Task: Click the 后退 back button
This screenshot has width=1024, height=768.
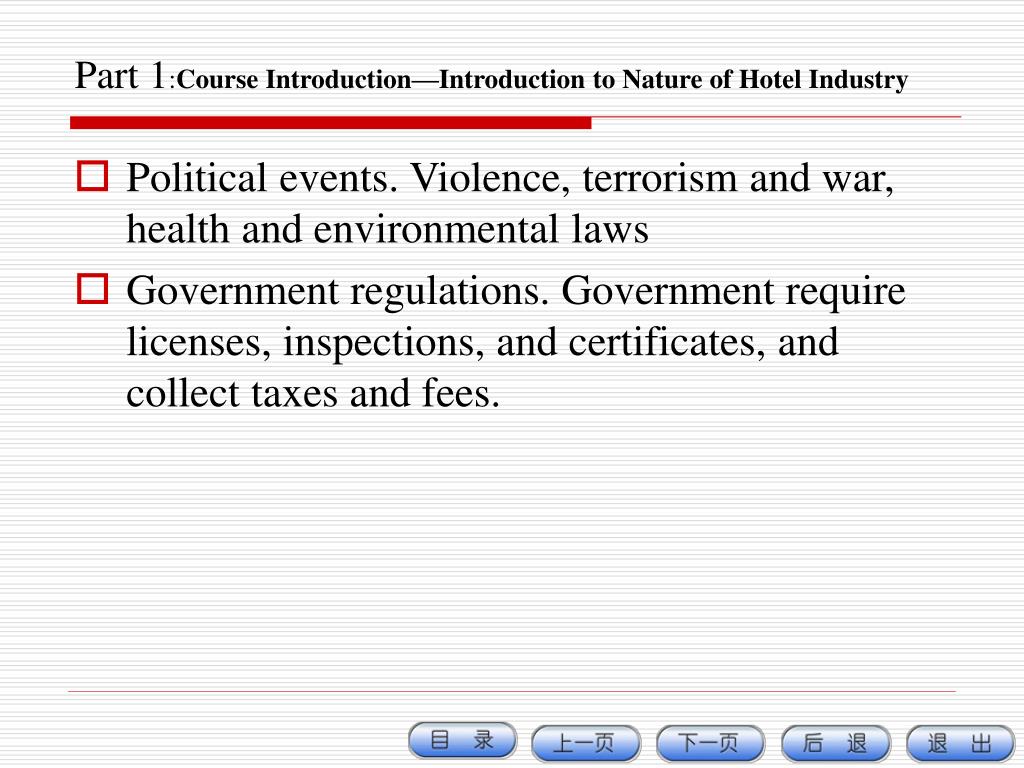Action: pyautogui.click(x=836, y=744)
